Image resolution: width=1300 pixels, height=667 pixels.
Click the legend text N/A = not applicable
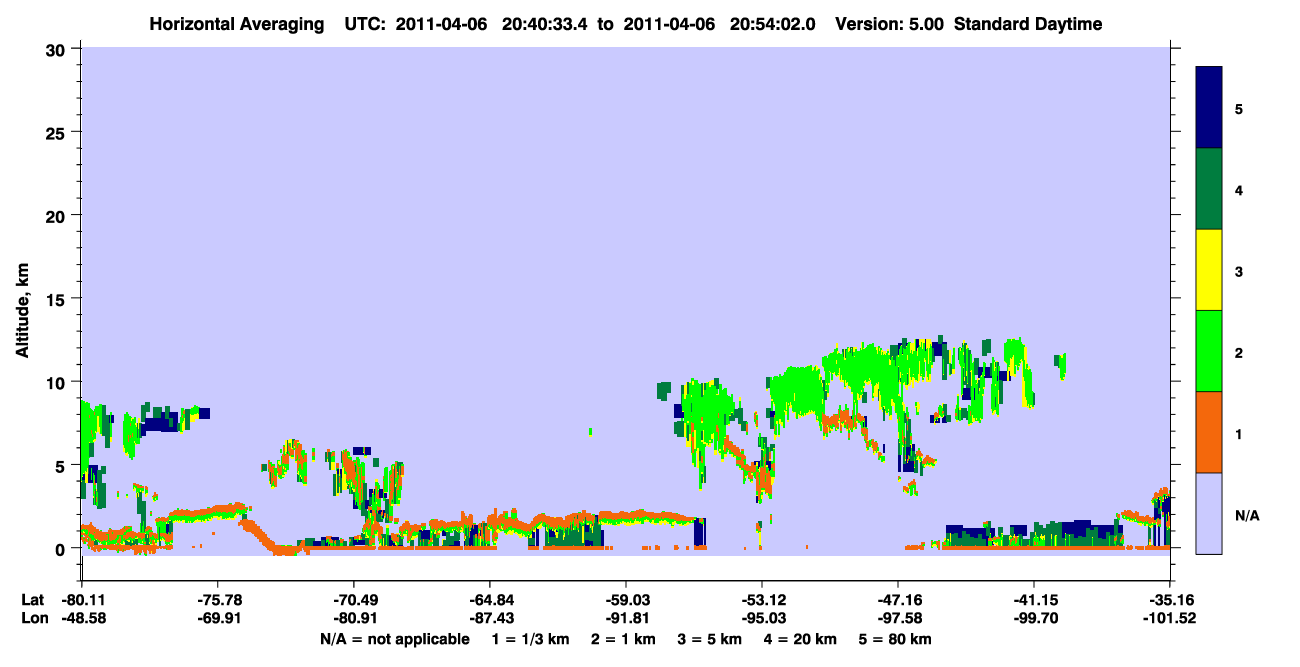pyautogui.click(x=394, y=638)
